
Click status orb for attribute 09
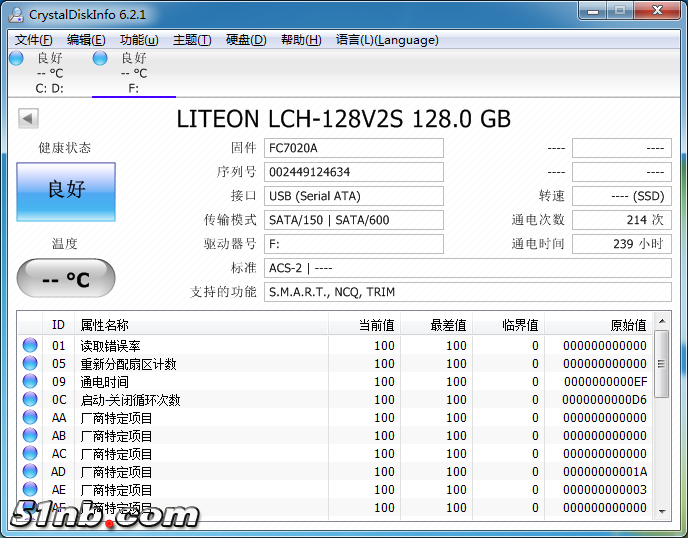pos(30,381)
